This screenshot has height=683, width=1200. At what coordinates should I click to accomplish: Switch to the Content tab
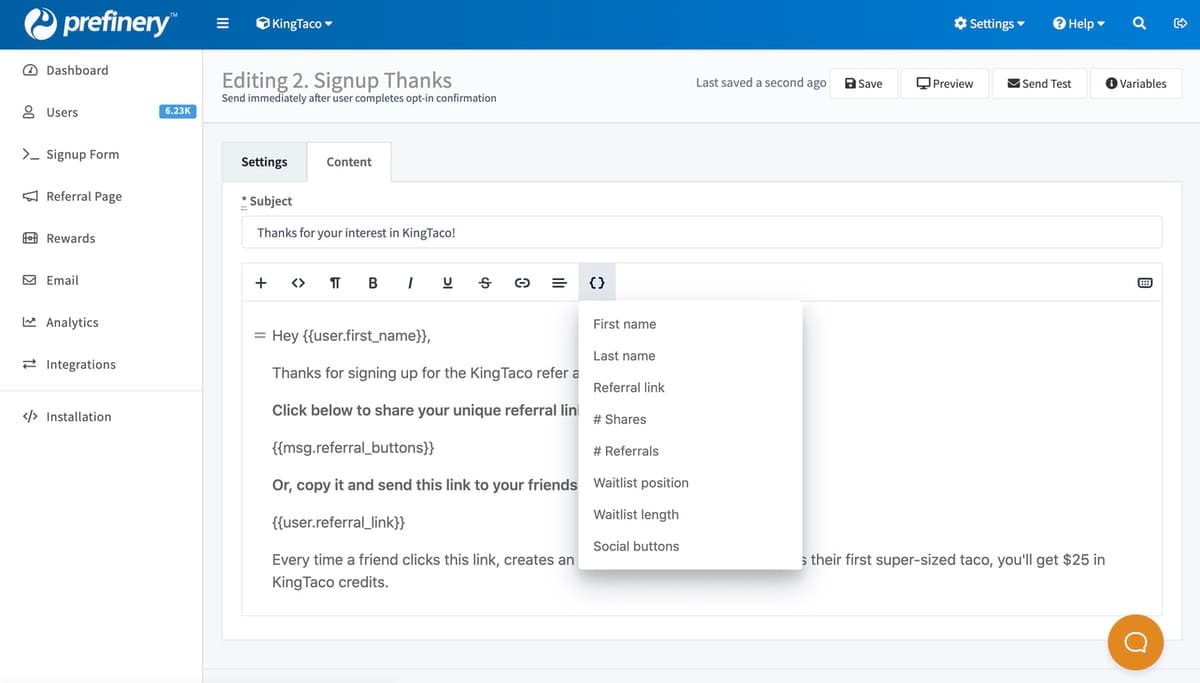[x=349, y=162]
